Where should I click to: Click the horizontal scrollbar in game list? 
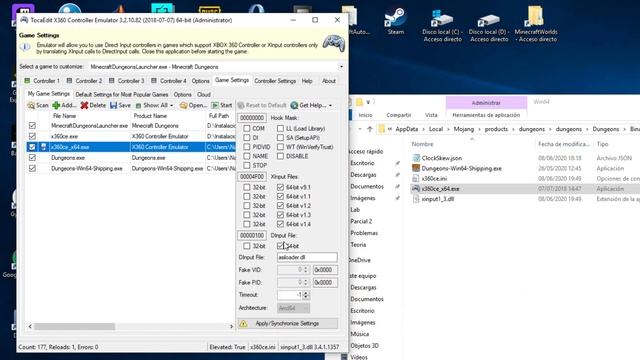coord(74,327)
